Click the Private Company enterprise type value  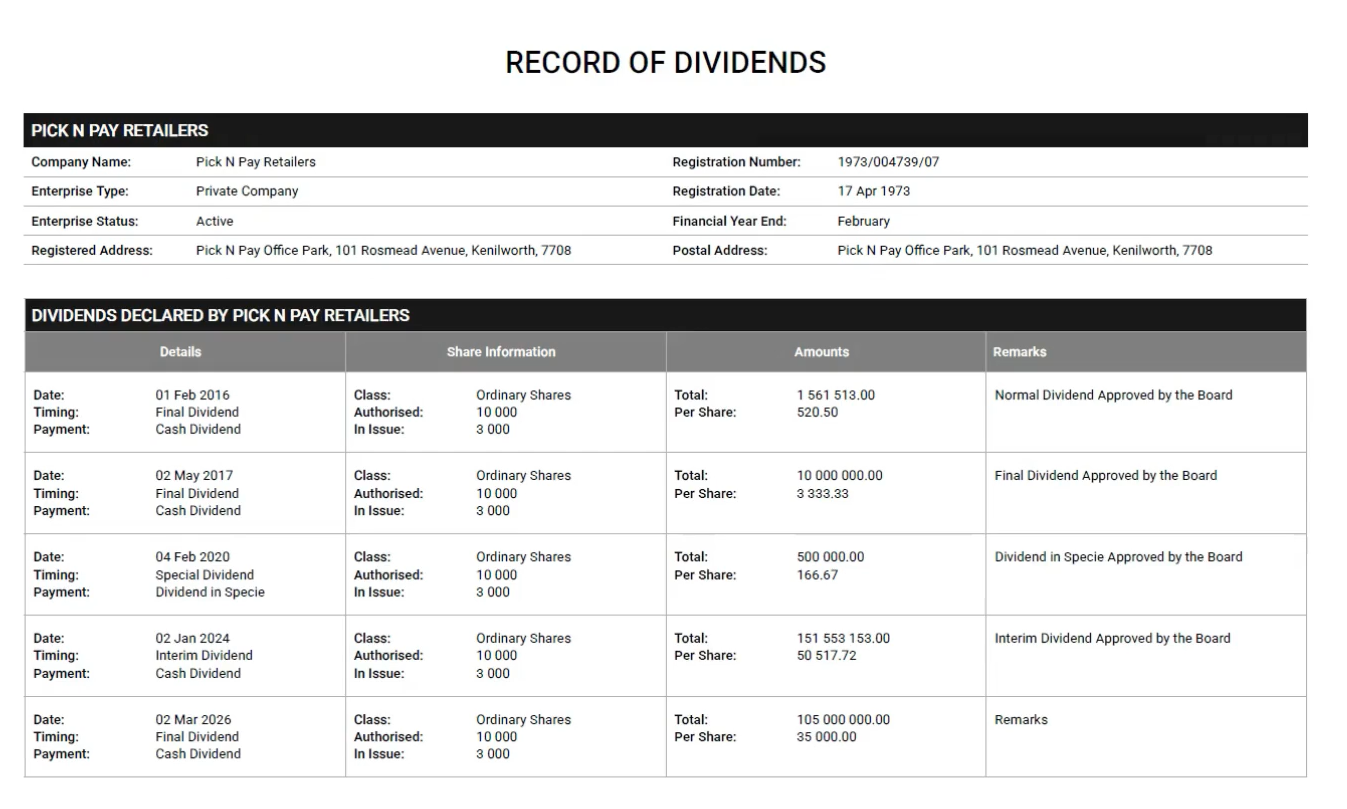246,191
